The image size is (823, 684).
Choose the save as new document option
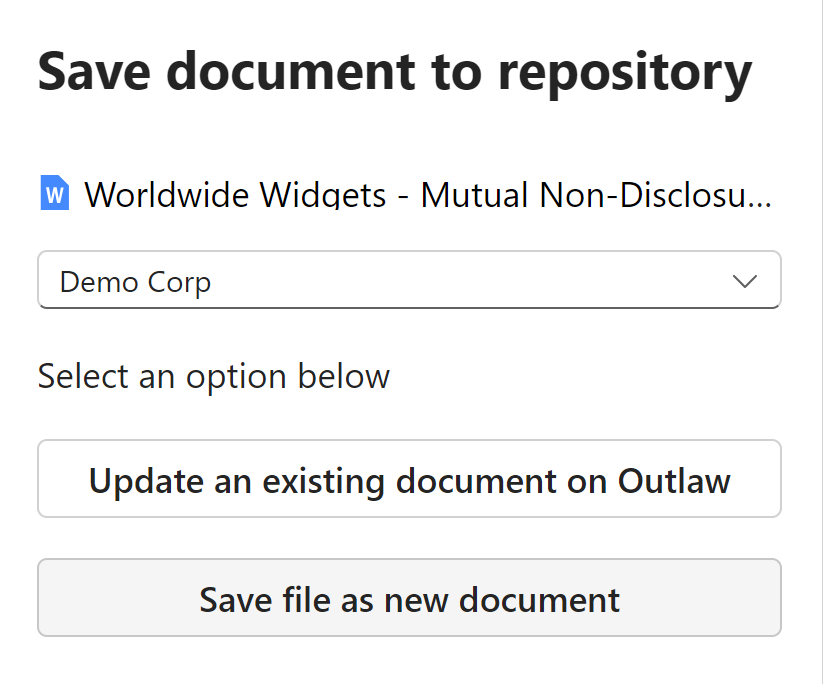pyautogui.click(x=408, y=598)
